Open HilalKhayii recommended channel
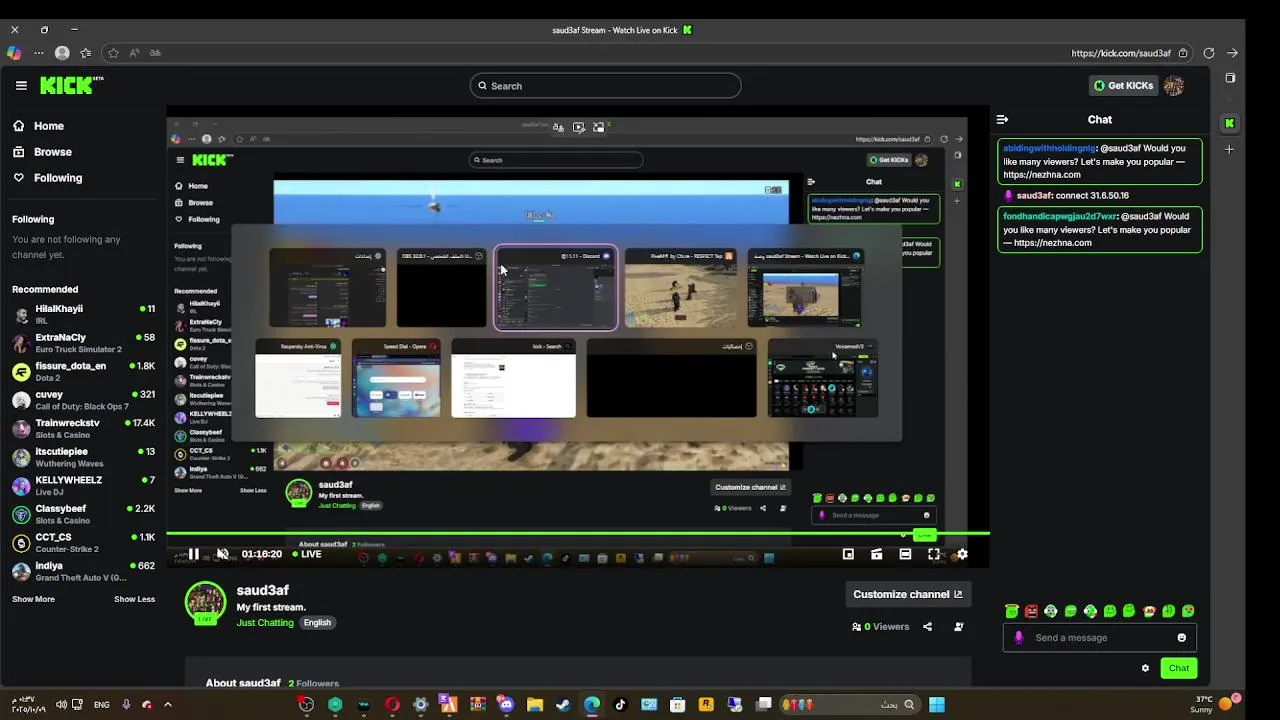Viewport: 1280px width, 720px height. (83, 315)
